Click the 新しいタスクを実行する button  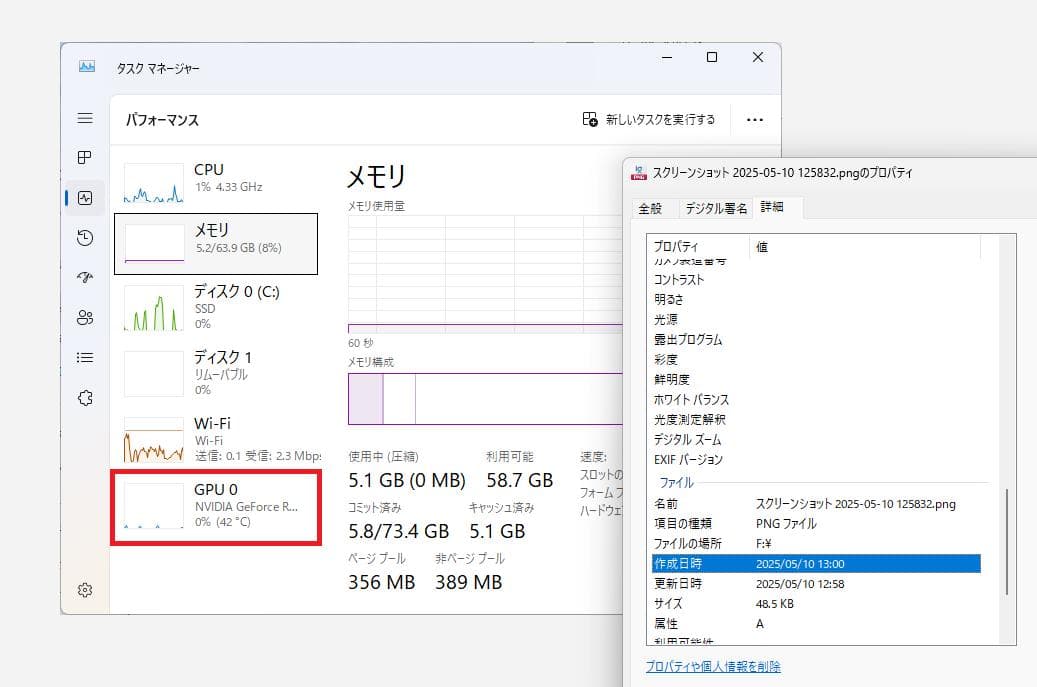coord(649,120)
